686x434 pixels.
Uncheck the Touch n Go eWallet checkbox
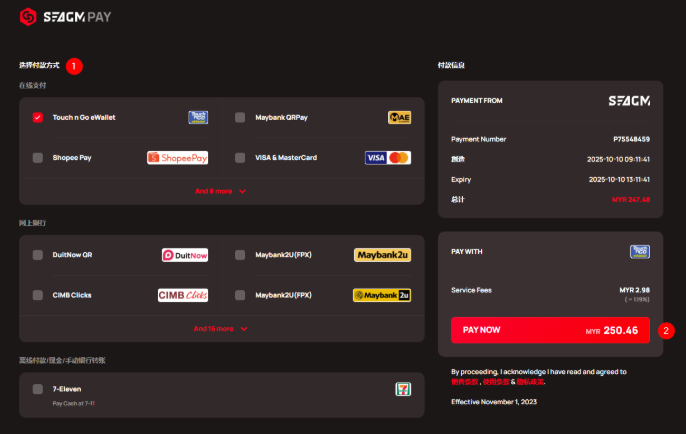[x=38, y=117]
